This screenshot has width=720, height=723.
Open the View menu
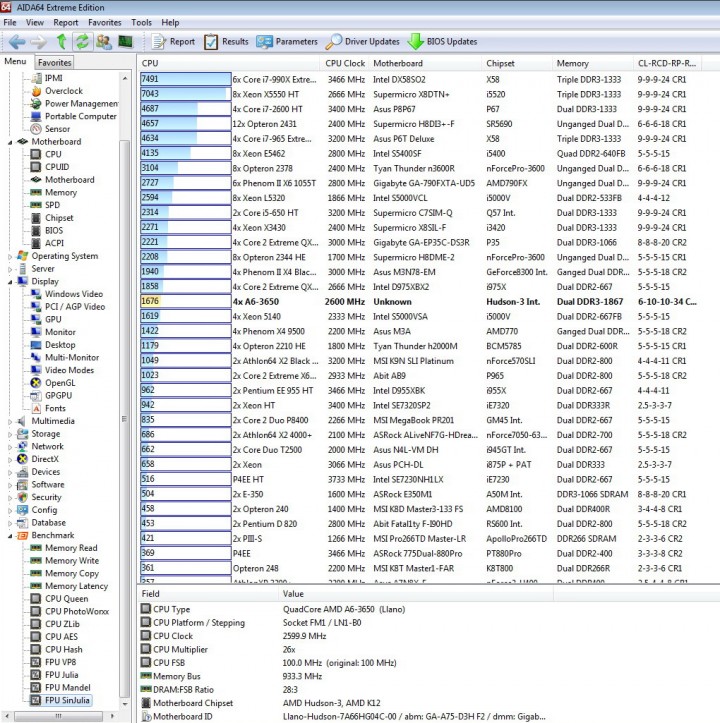tap(35, 23)
